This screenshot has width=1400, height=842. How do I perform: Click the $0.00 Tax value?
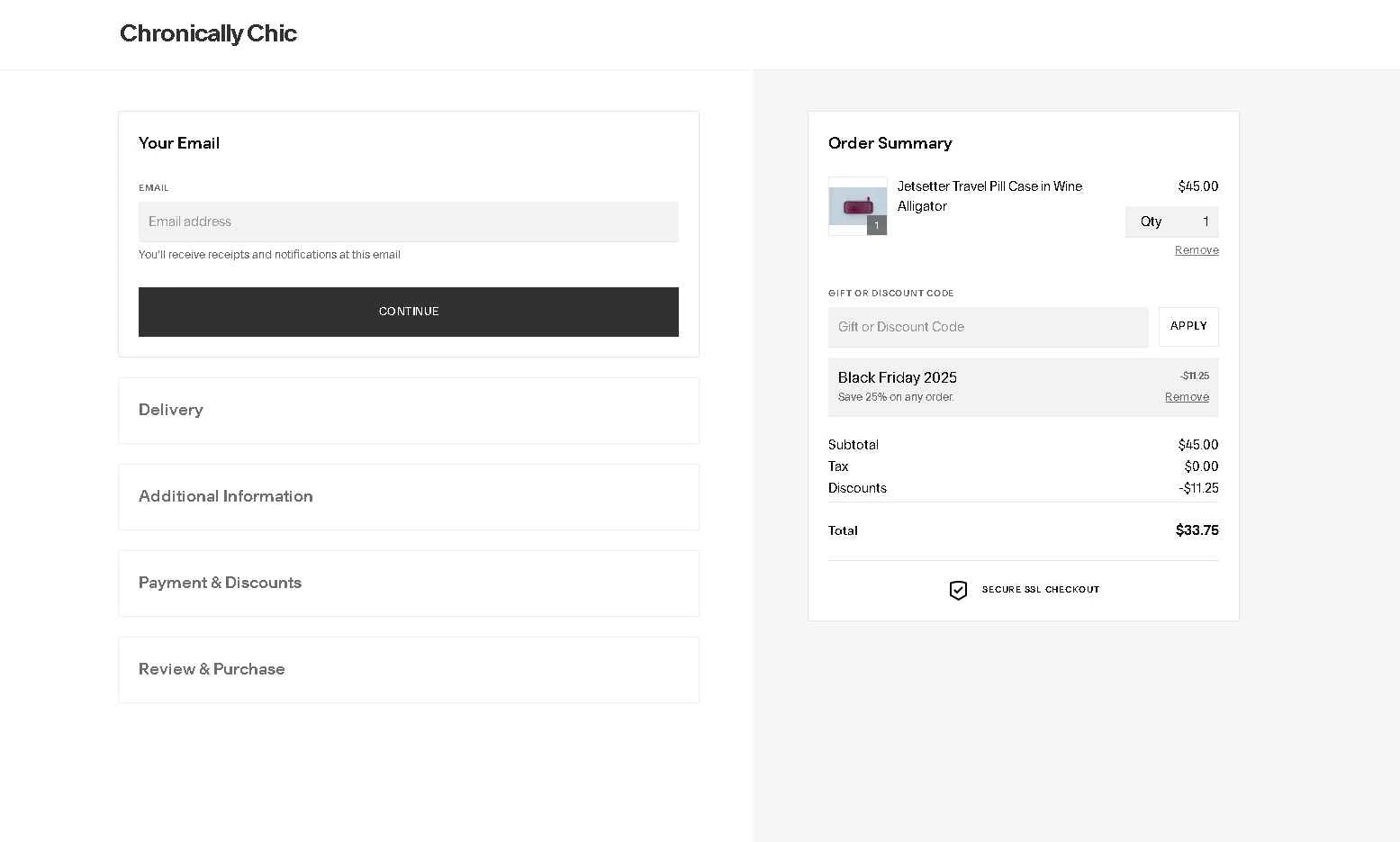[x=1201, y=466]
